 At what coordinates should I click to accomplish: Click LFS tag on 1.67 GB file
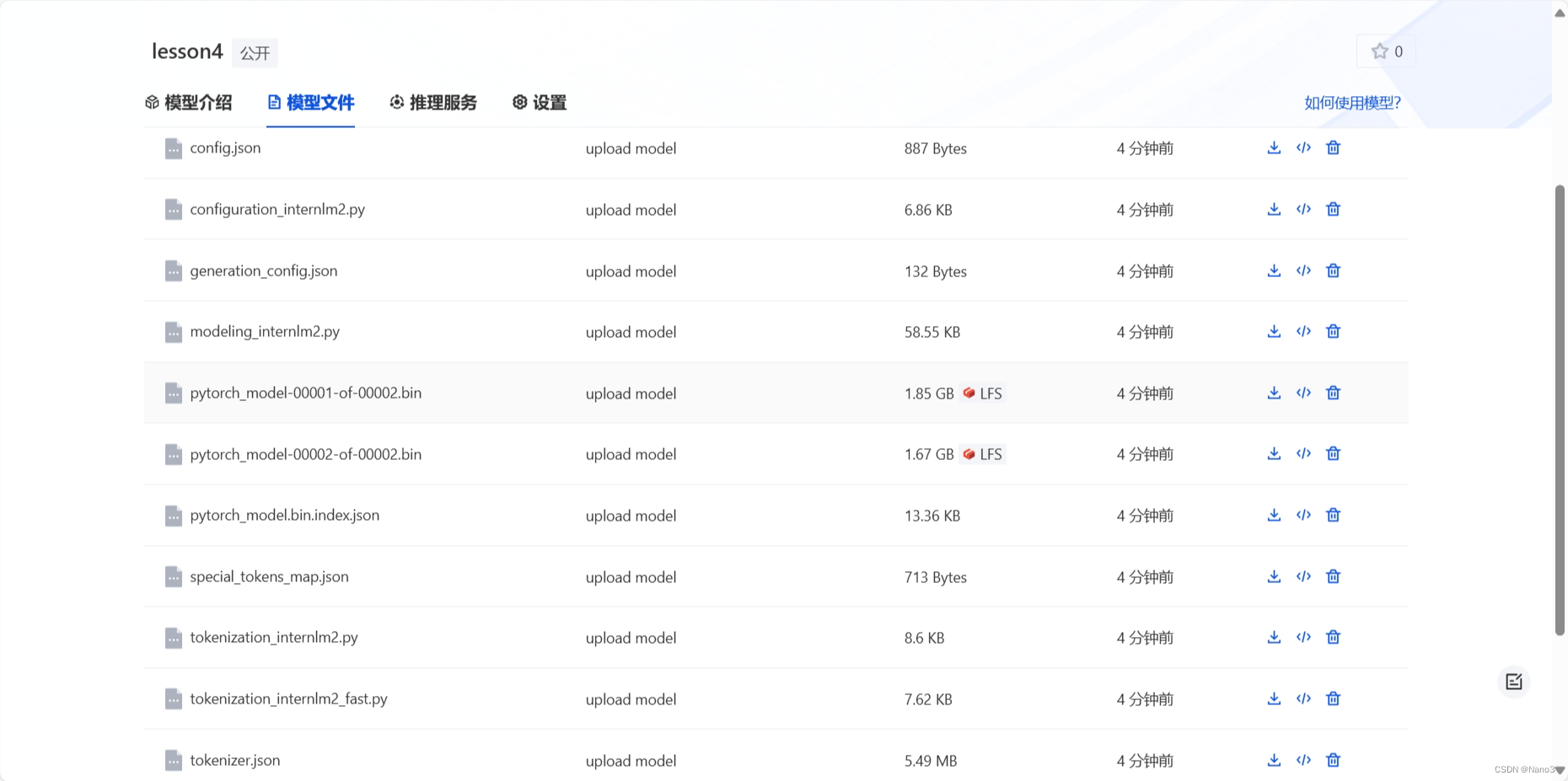(x=982, y=454)
